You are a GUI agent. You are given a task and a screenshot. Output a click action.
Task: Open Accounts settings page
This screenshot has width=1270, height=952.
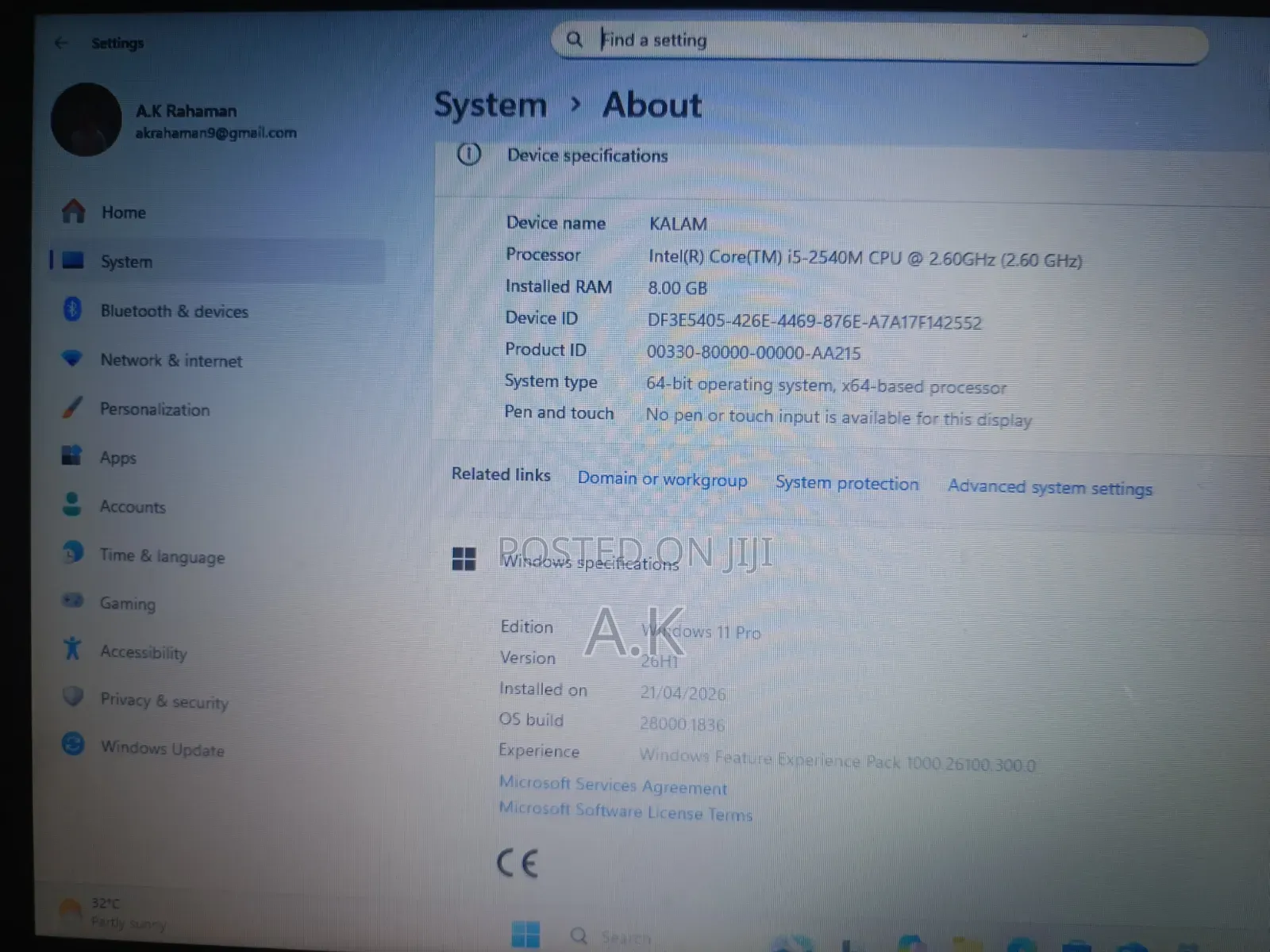click(x=217, y=506)
